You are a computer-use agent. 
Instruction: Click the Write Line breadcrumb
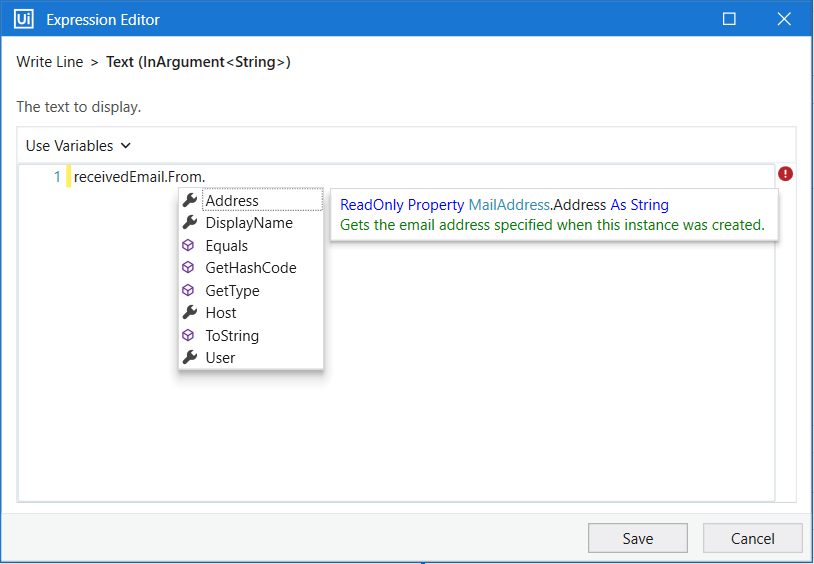[50, 62]
